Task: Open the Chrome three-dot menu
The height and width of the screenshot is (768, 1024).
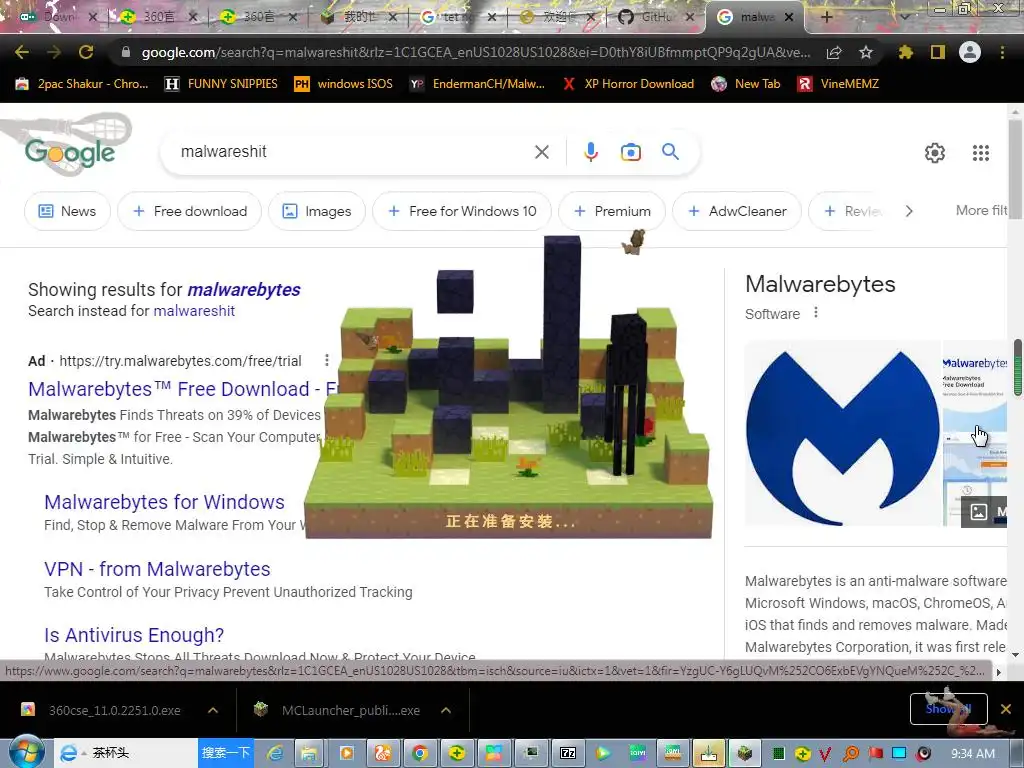Action: (1002, 52)
